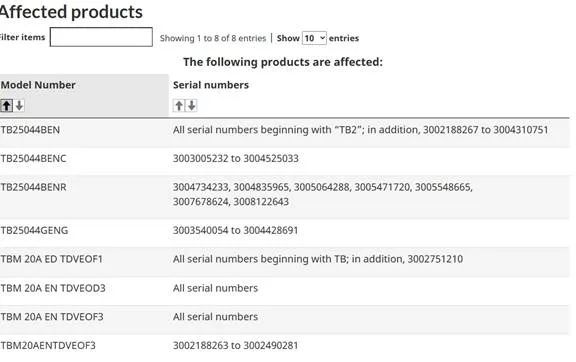Screen dimensions: 576x362
Task: Click the Showing 1 to 8 entries text
Action: pos(213,38)
